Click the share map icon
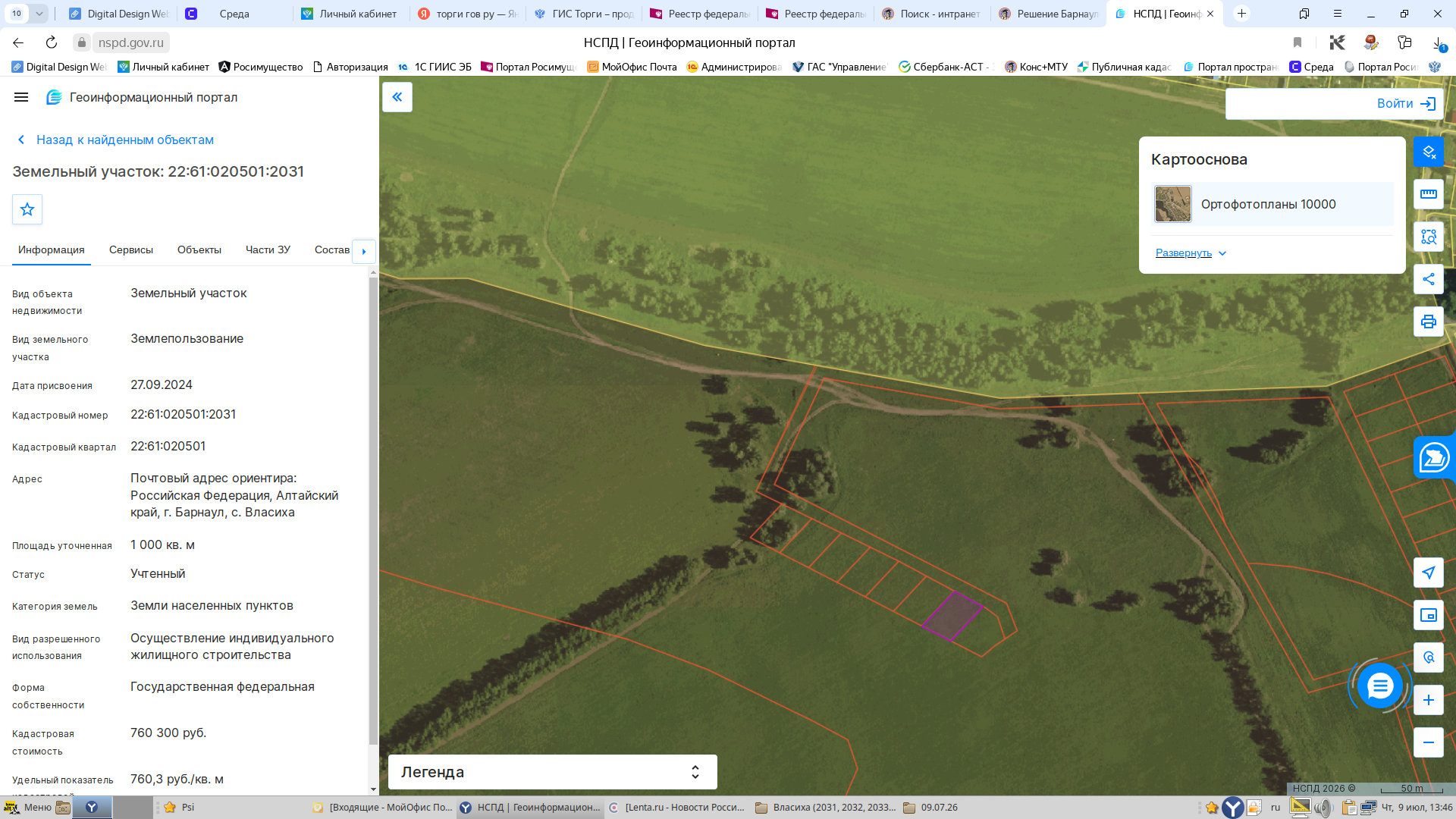 tap(1429, 279)
